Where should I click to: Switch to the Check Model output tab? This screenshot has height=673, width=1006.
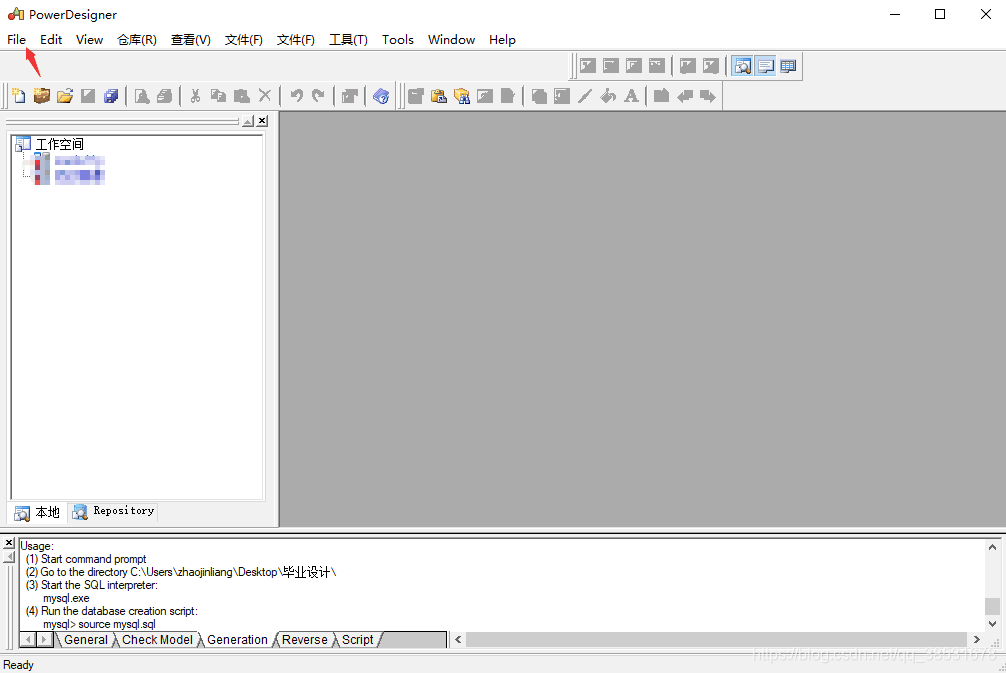click(157, 640)
